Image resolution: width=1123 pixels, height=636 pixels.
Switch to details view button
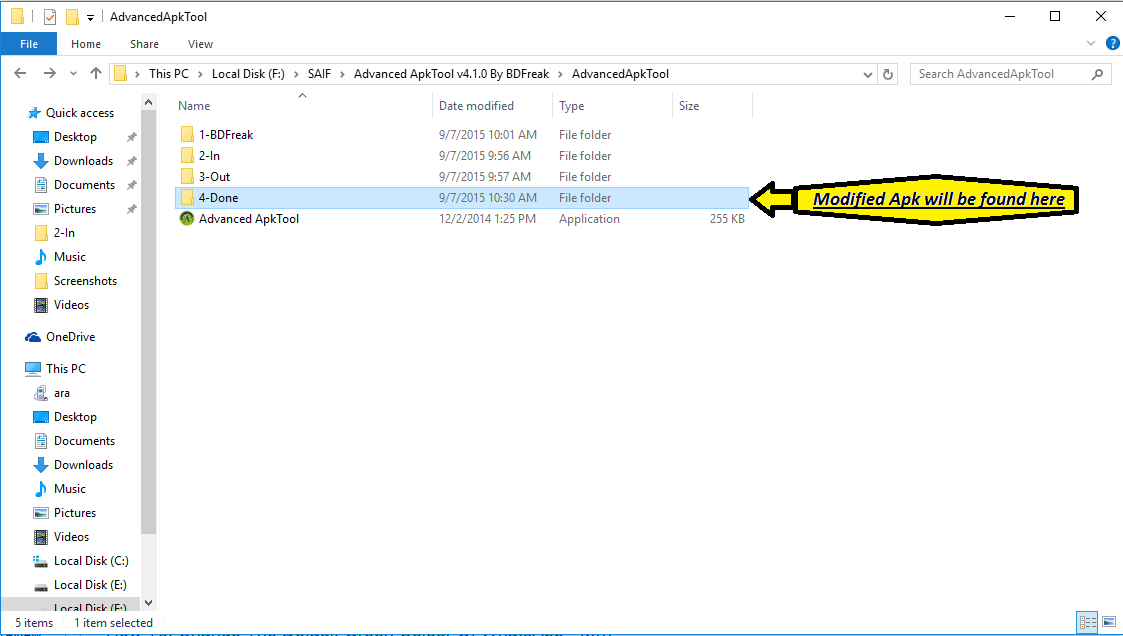(x=1087, y=622)
